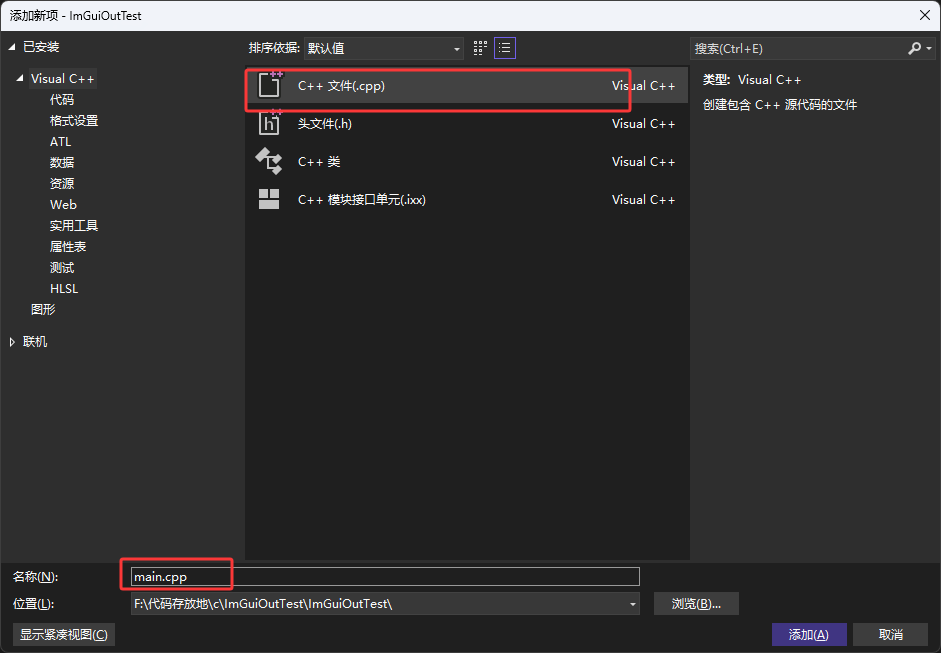Image resolution: width=941 pixels, height=653 pixels.
Task: Select the 联机 tree item
Action: [x=35, y=342]
